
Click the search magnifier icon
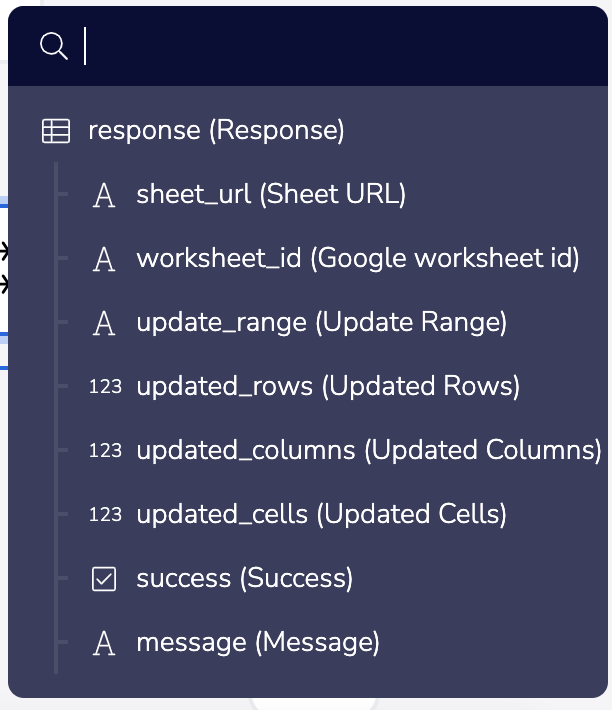click(x=54, y=46)
